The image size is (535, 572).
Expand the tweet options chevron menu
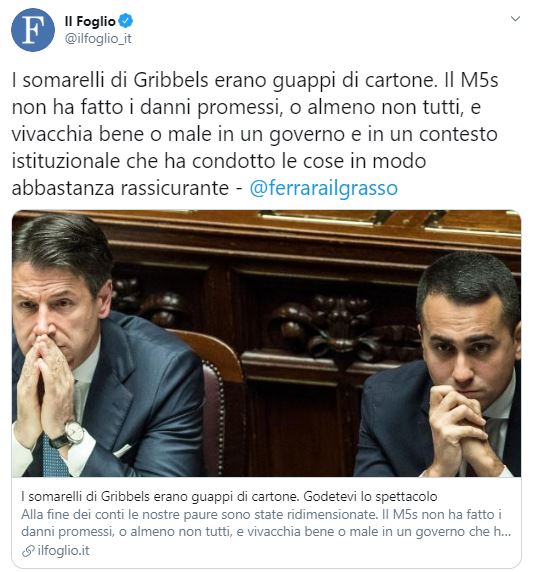[515, 19]
